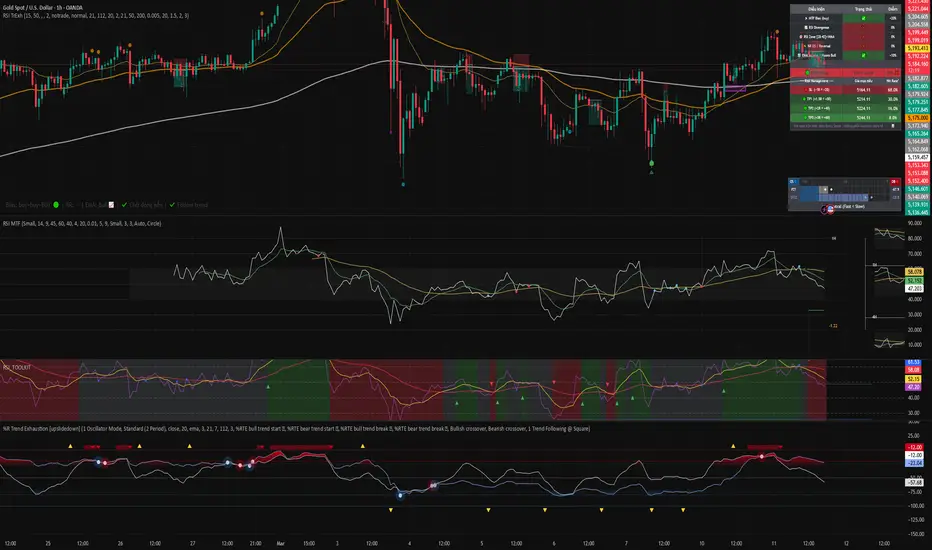This screenshot has height=550, width=932.
Task: Click the Mar label on time axis
Action: click(281, 543)
